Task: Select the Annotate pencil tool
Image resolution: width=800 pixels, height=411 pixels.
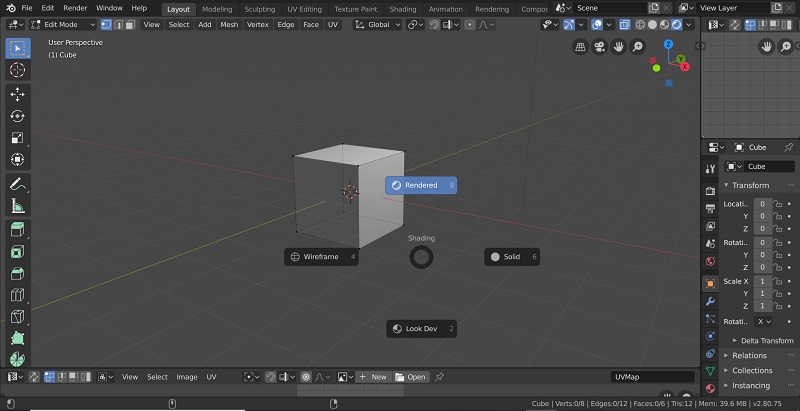Action: [x=17, y=184]
